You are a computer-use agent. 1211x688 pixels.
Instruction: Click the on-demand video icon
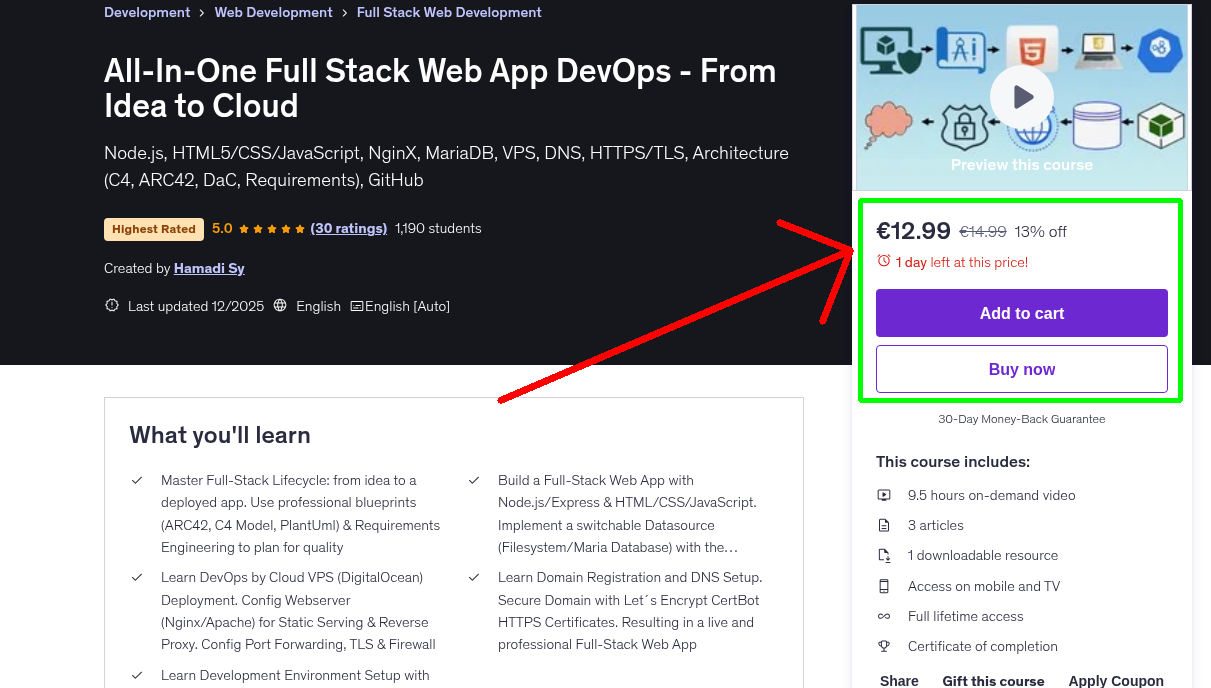[884, 495]
